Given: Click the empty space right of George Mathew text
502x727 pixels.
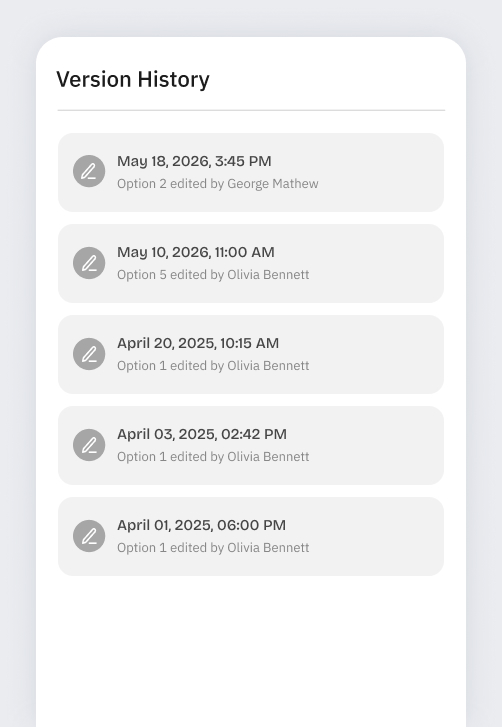Looking at the screenshot, I should (x=380, y=184).
